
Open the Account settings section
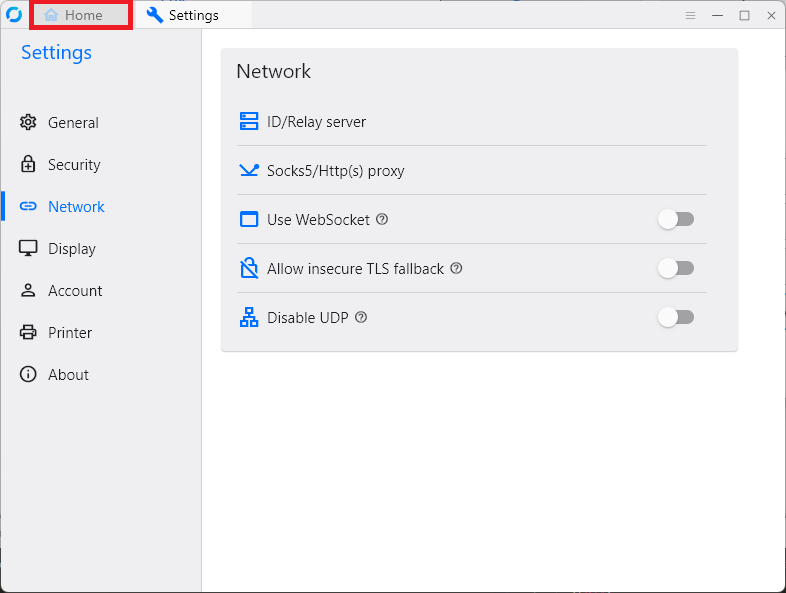click(75, 291)
